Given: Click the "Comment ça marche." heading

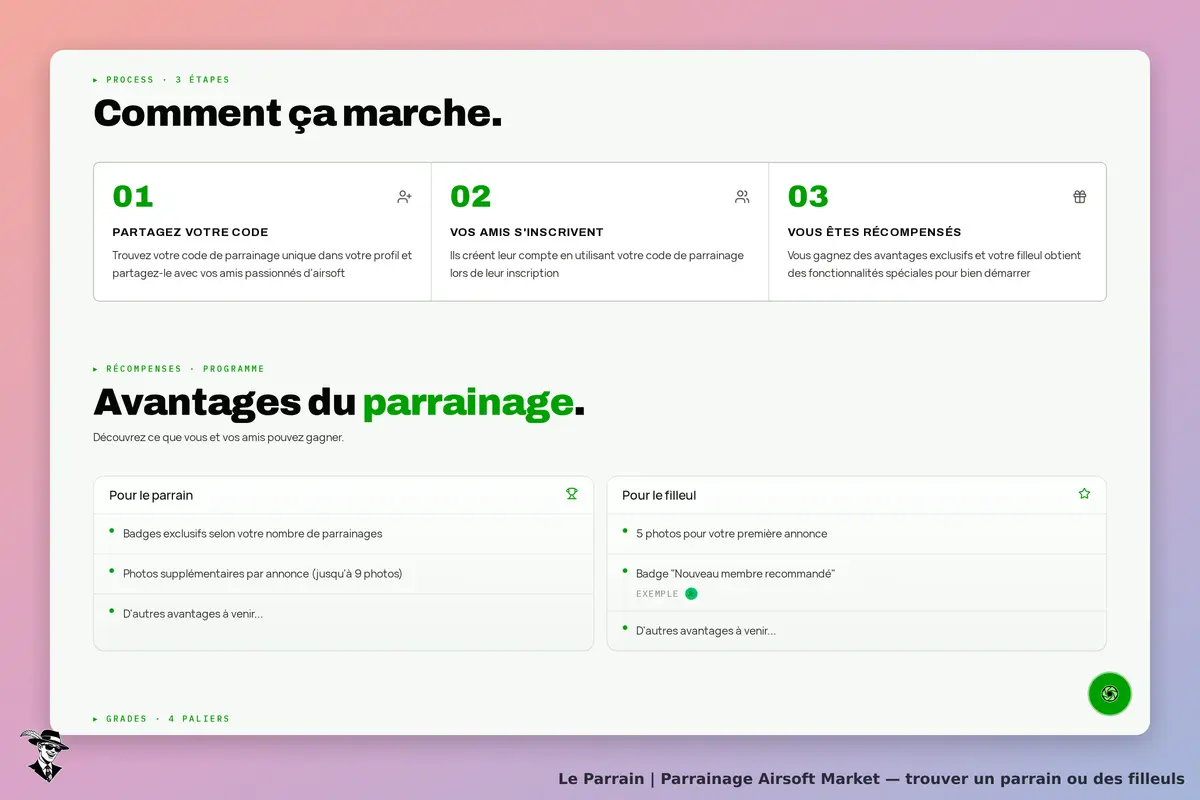Looking at the screenshot, I should click(x=298, y=114).
